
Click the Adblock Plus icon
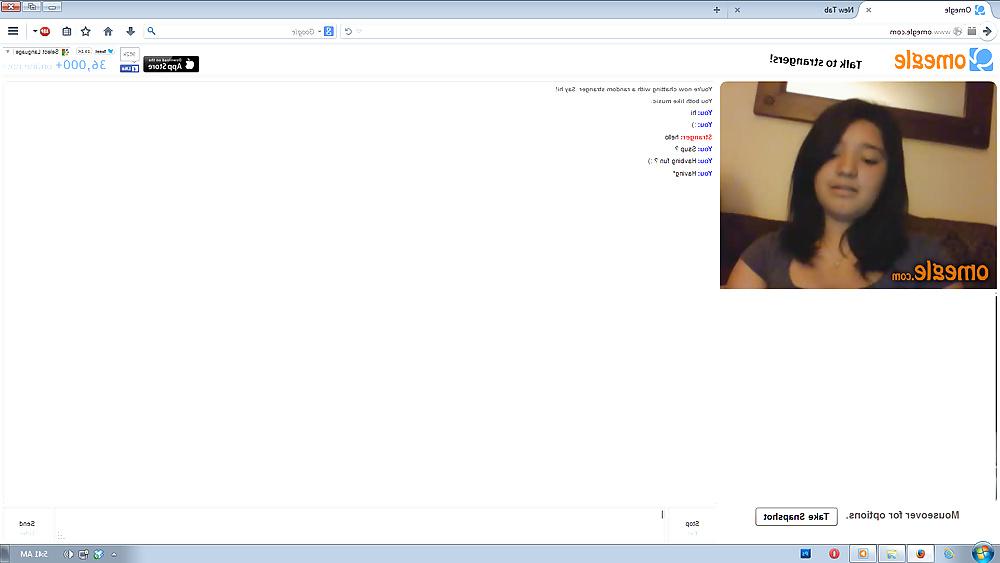click(x=45, y=31)
